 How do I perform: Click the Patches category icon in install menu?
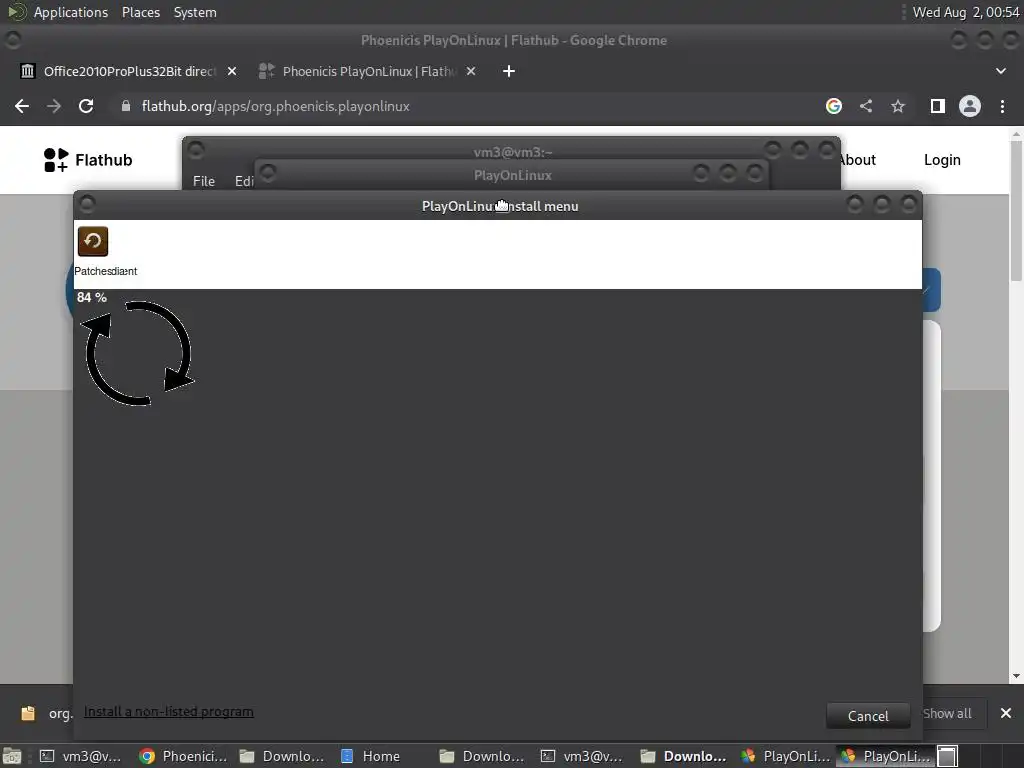click(93, 242)
